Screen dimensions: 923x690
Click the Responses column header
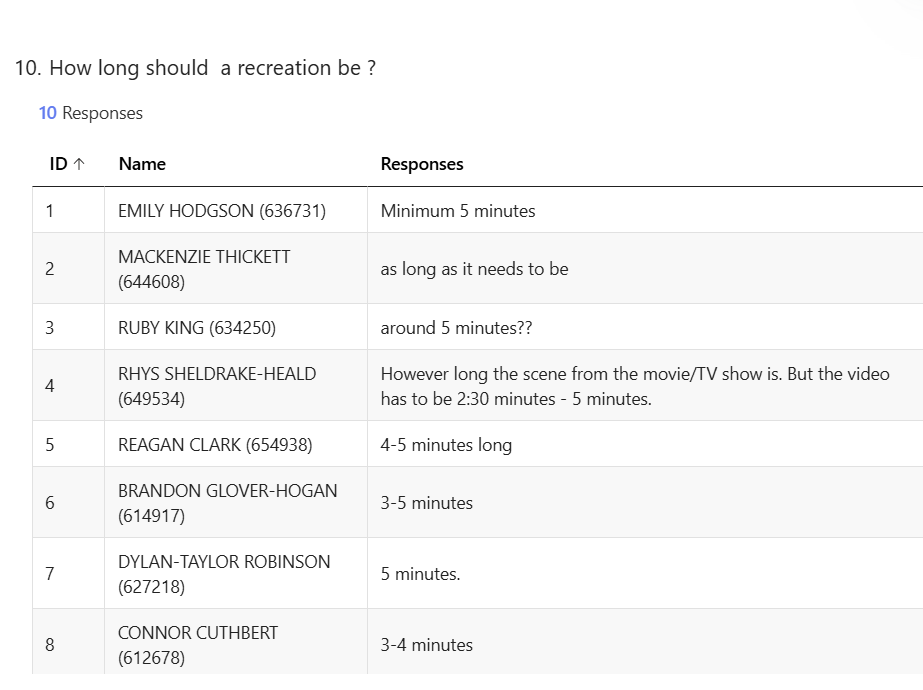[x=422, y=164]
